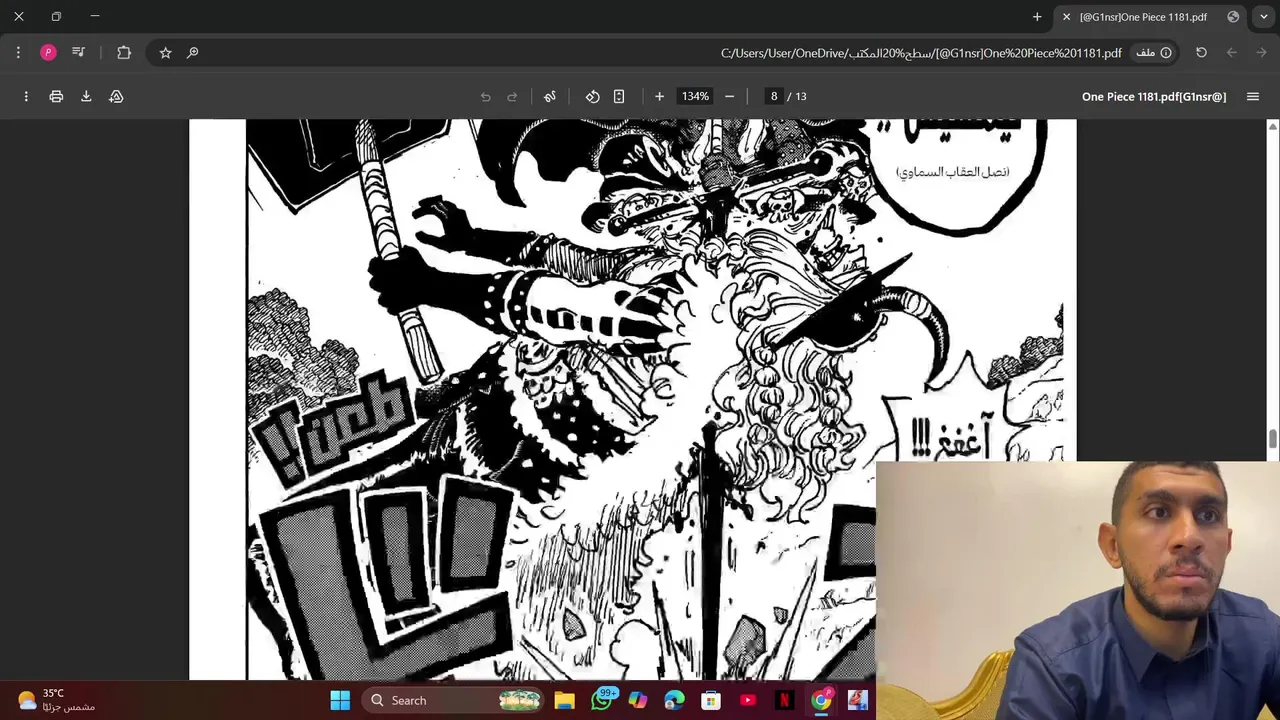Open Microsoft Edge from the taskbar
The width and height of the screenshot is (1280, 720).
674,700
